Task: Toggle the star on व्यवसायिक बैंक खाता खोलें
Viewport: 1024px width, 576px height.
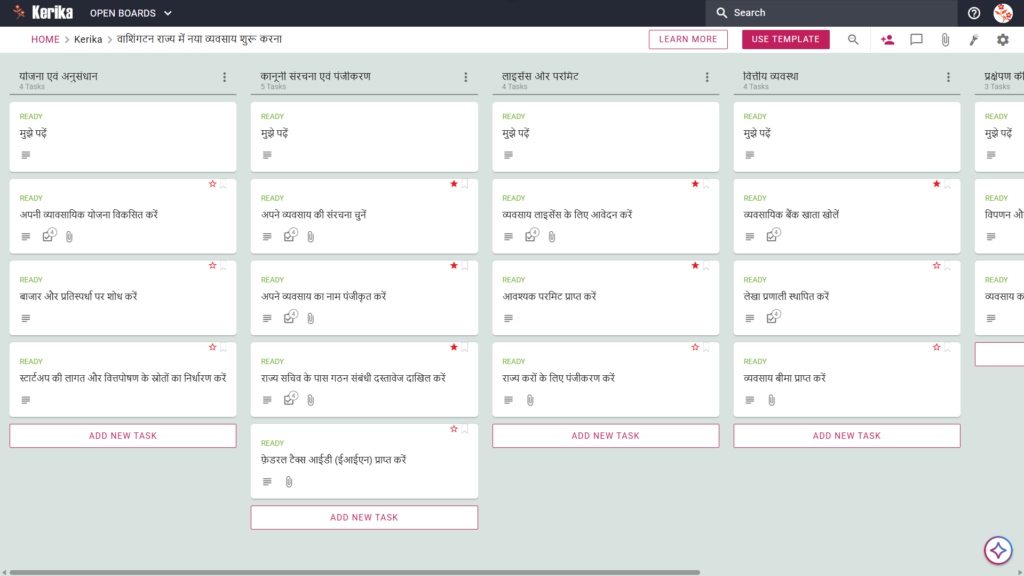Action: click(936, 184)
